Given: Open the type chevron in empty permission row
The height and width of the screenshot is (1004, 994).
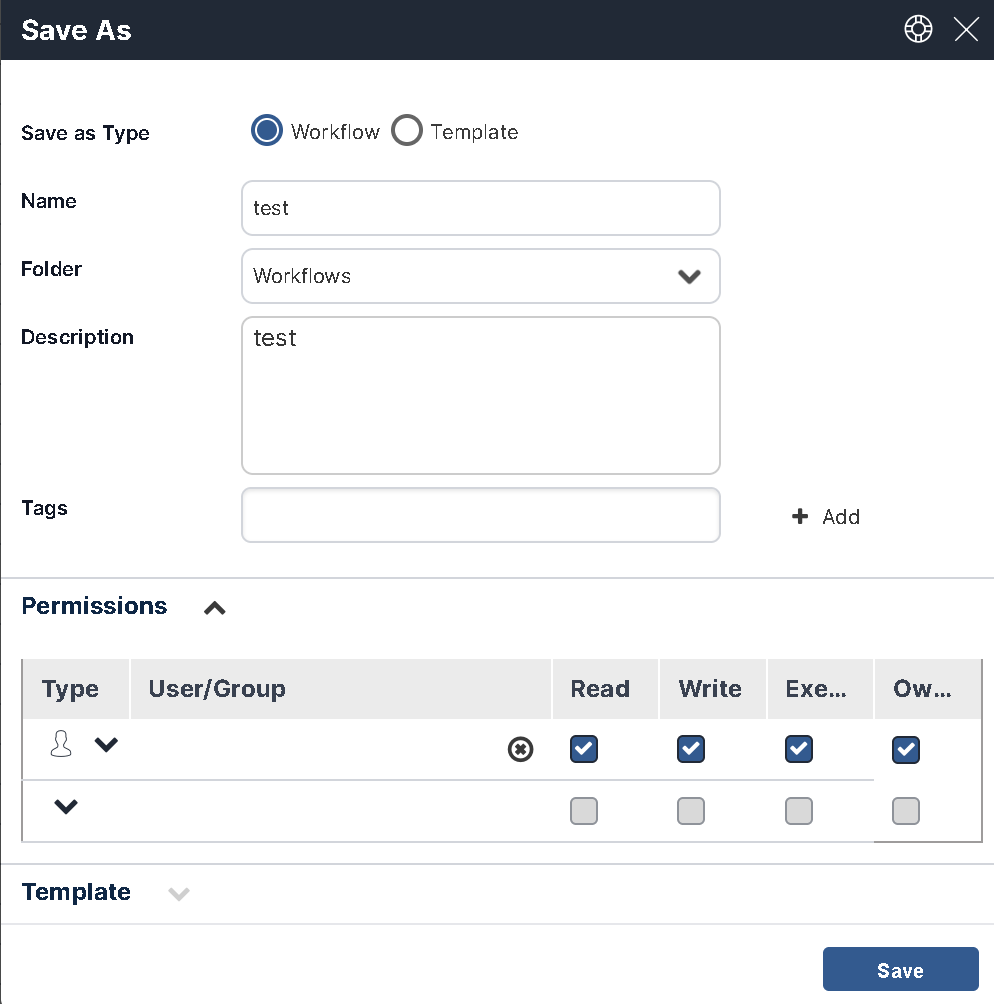Looking at the screenshot, I should (65, 806).
